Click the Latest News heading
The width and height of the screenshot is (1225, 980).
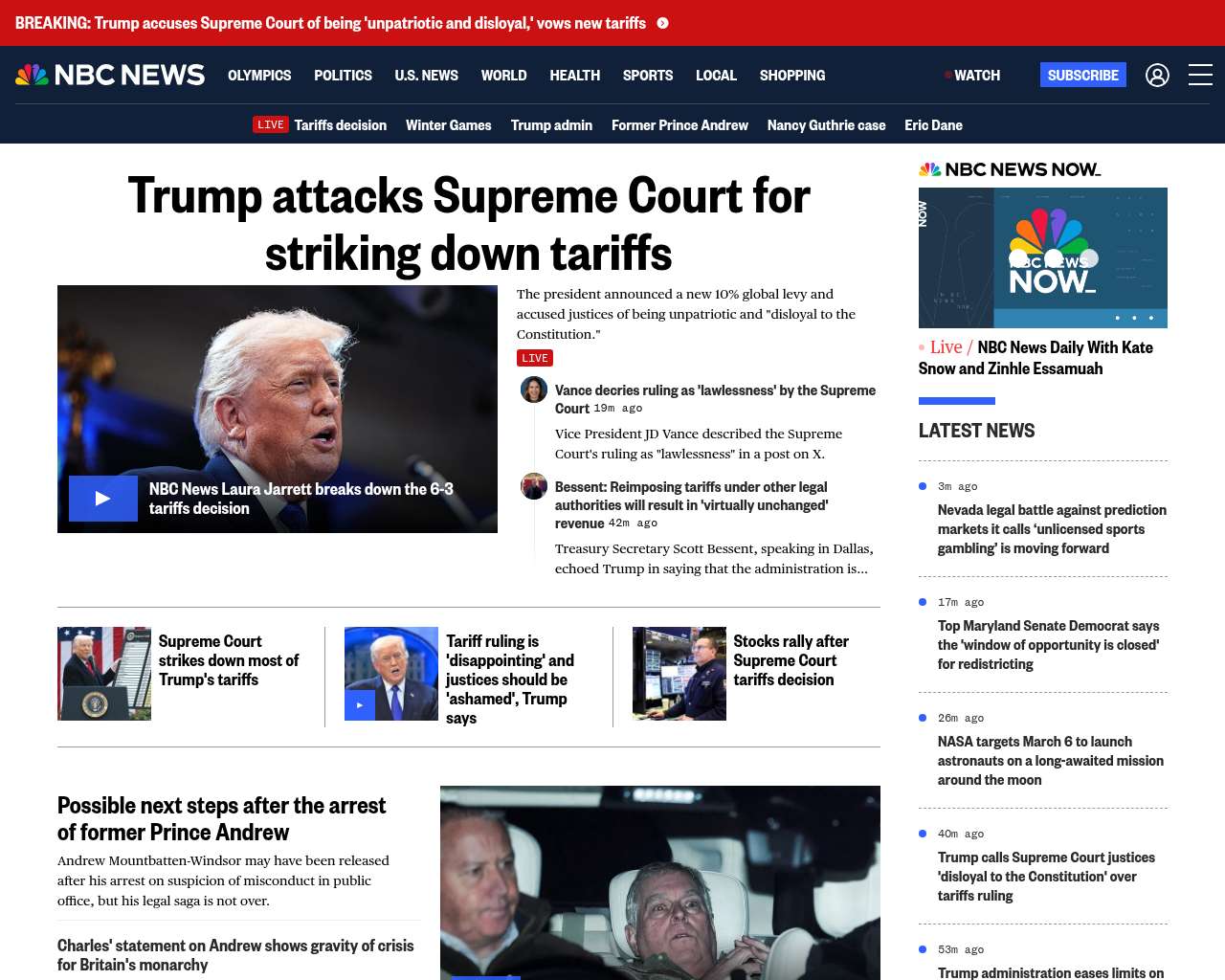(x=977, y=431)
